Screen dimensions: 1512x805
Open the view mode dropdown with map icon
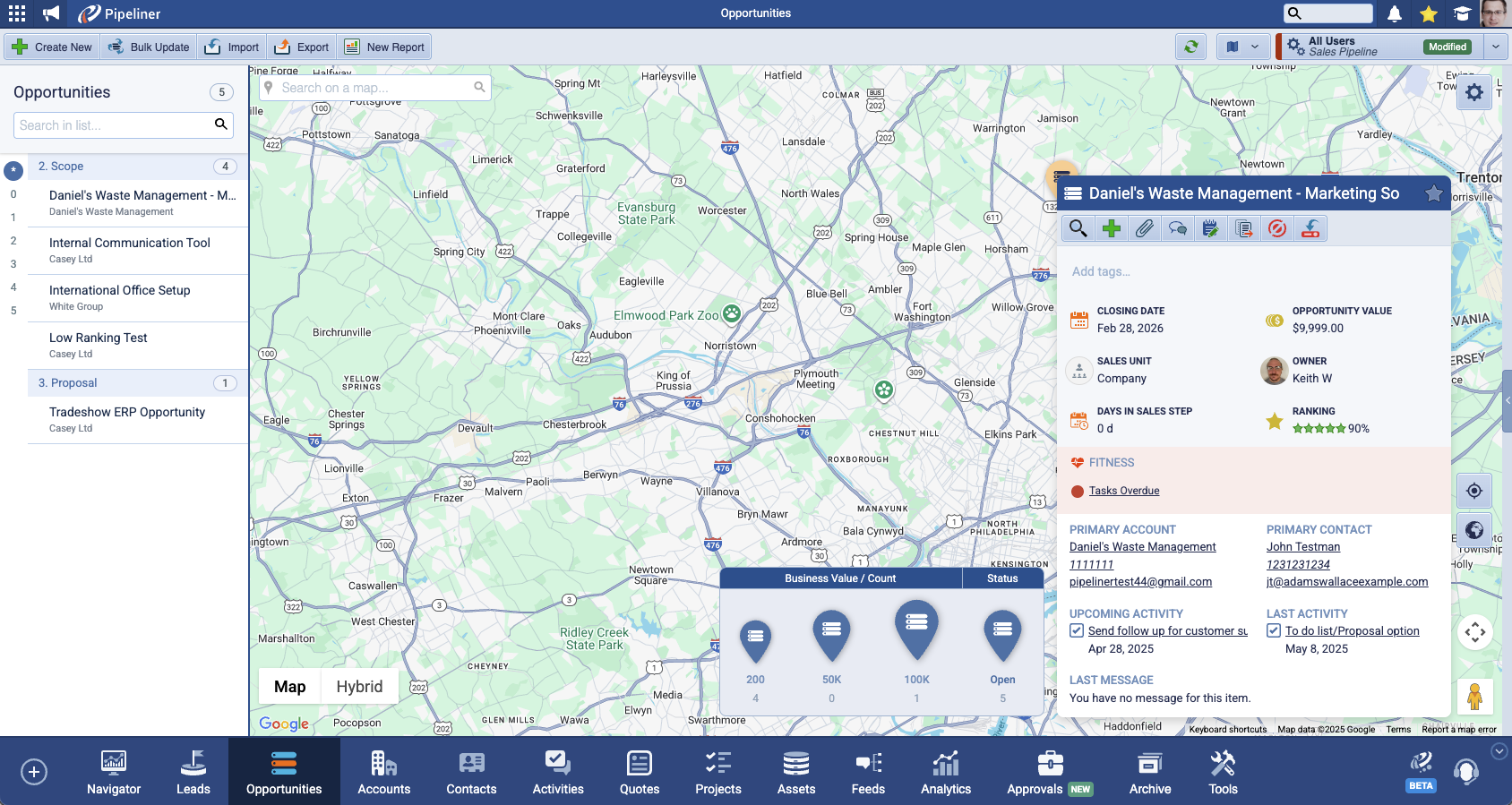pyautogui.click(x=1242, y=47)
